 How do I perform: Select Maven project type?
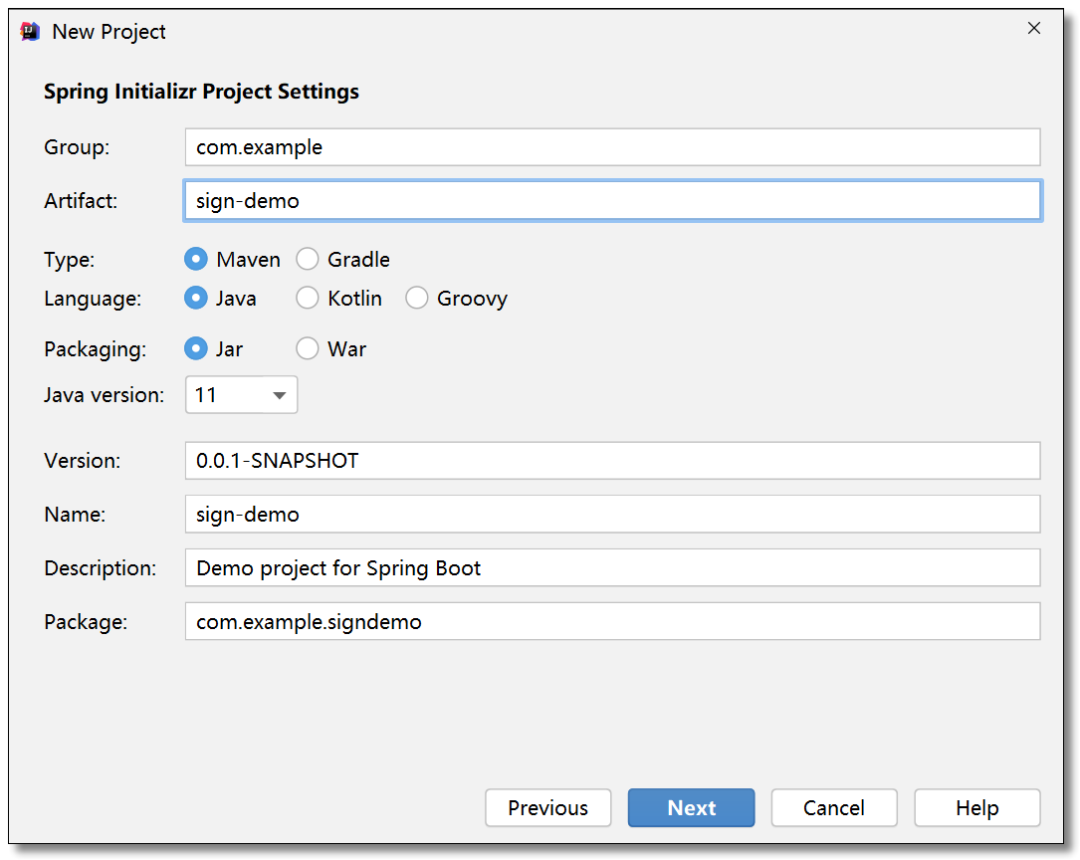[x=196, y=259]
